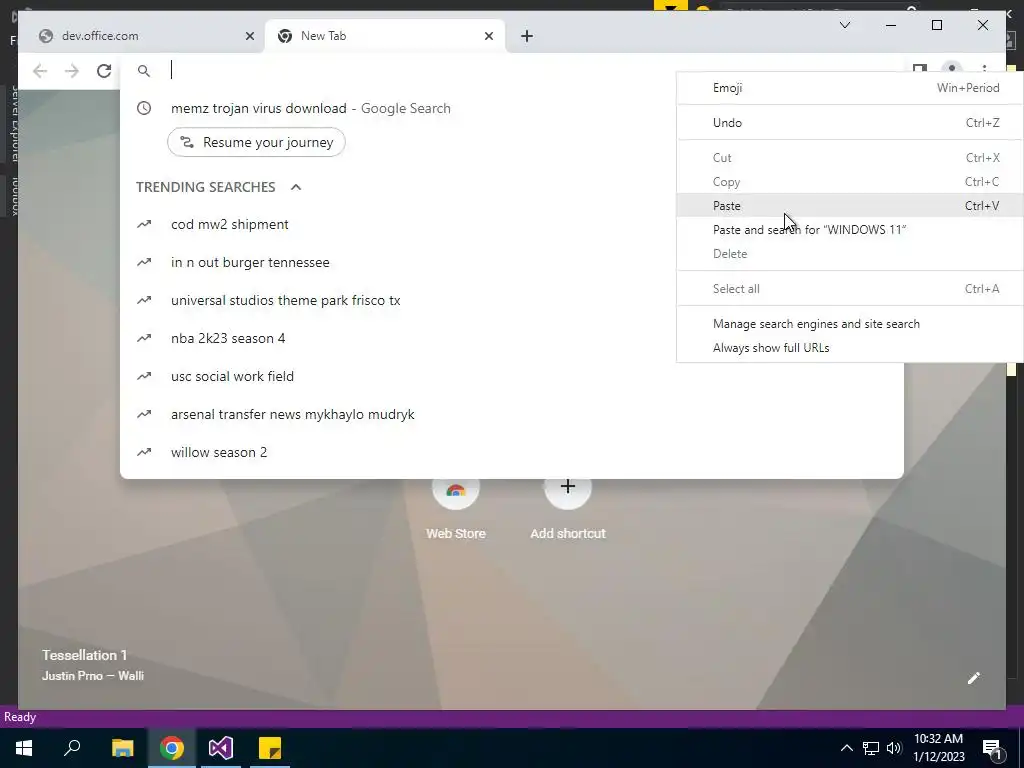Choose Emoji from the context menu
This screenshot has height=768, width=1024.
coord(850,88)
